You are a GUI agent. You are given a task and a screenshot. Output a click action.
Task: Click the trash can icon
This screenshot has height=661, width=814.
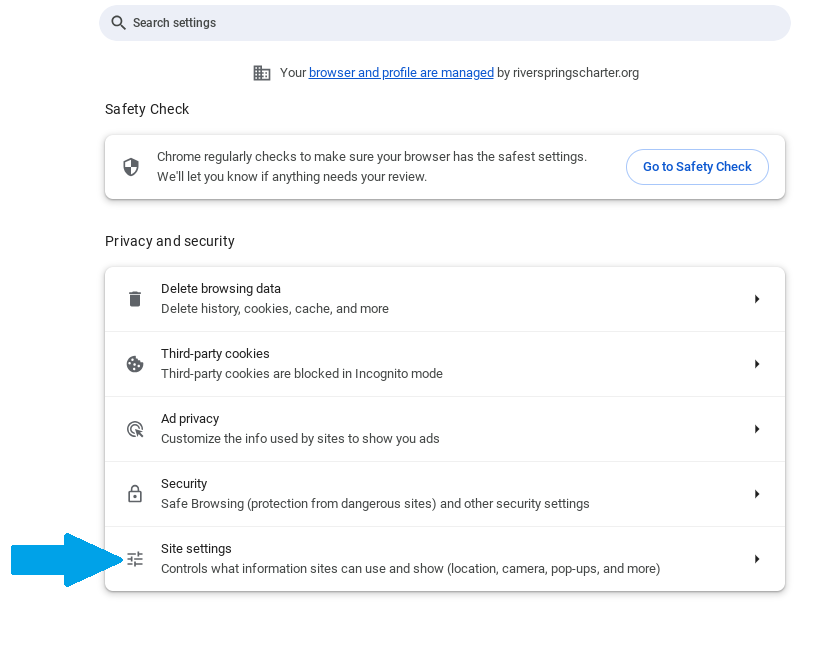[135, 299]
